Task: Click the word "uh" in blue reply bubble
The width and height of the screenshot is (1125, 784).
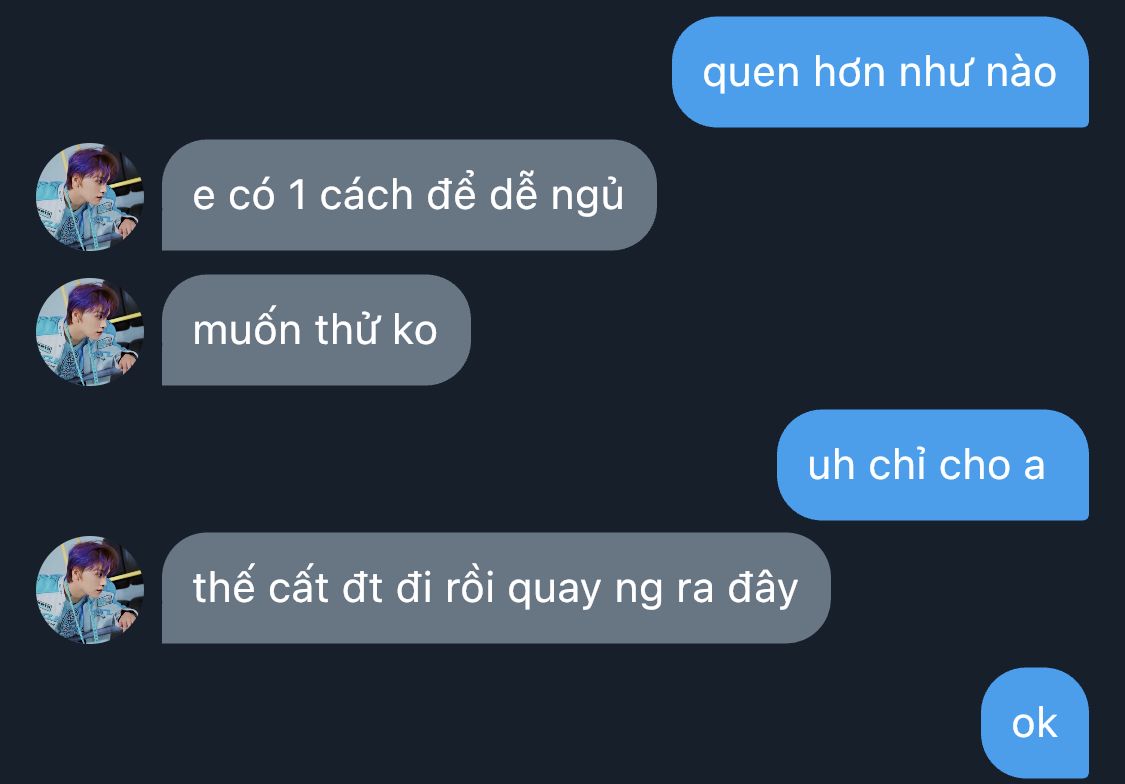Action: pyautogui.click(x=831, y=466)
